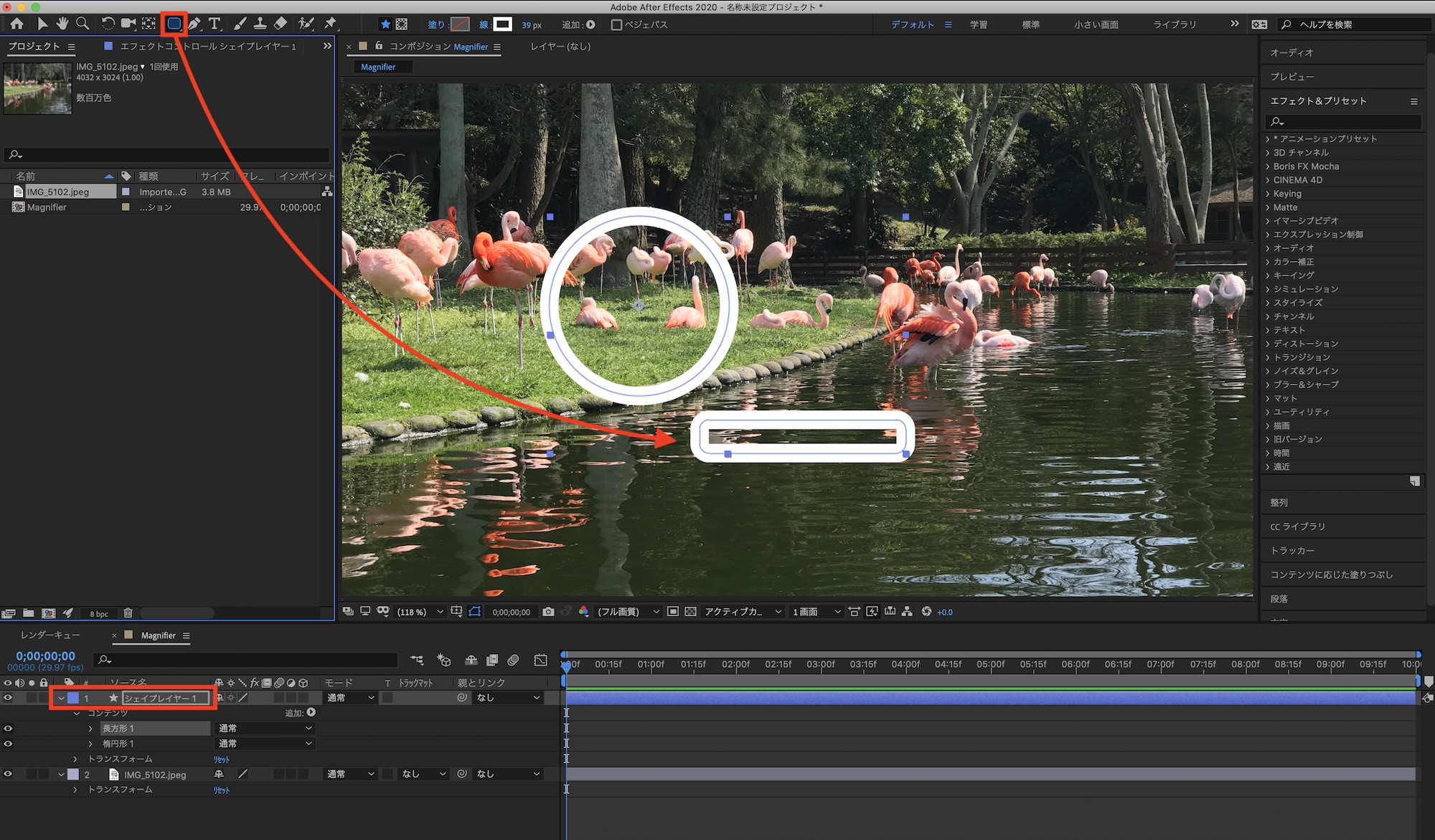1435x840 pixels.
Task: Click the リセット link under シェイプレイヤー transform
Action: pos(222,760)
